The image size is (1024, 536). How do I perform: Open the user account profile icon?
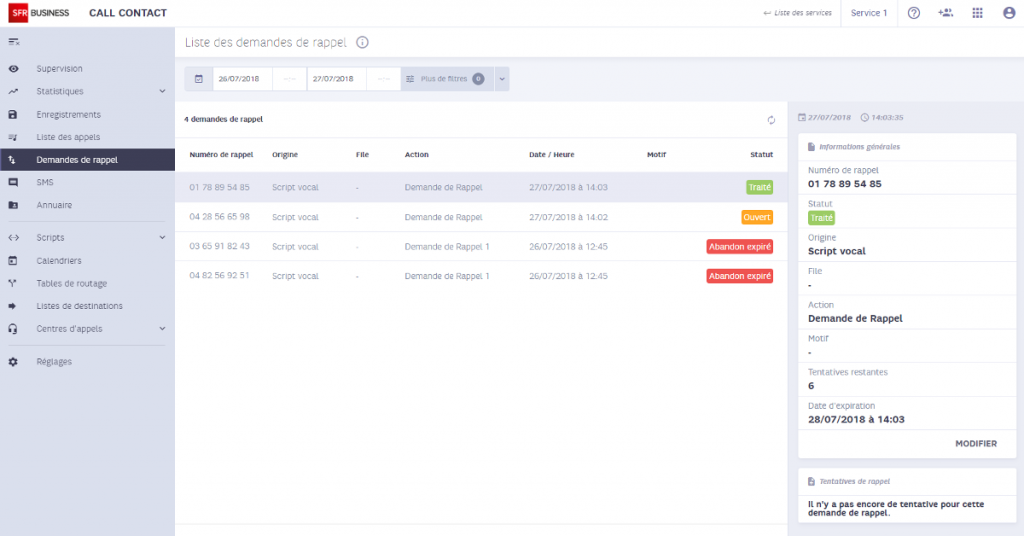pyautogui.click(x=1009, y=13)
